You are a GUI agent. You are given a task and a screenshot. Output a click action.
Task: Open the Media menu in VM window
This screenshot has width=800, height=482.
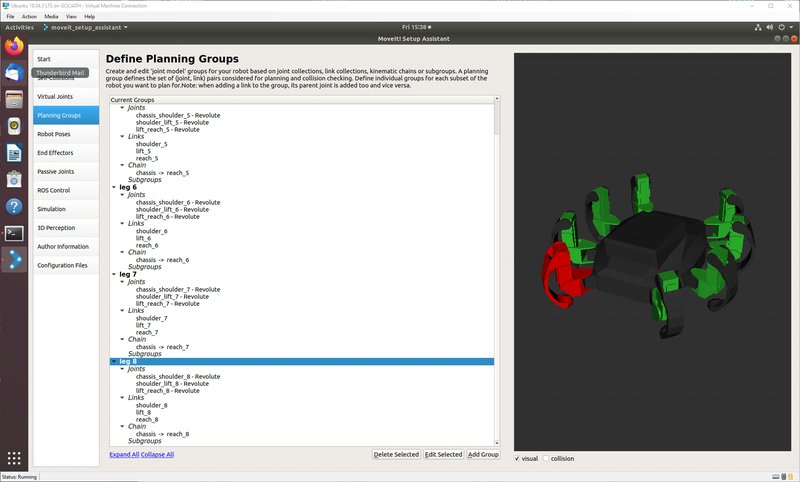51,17
